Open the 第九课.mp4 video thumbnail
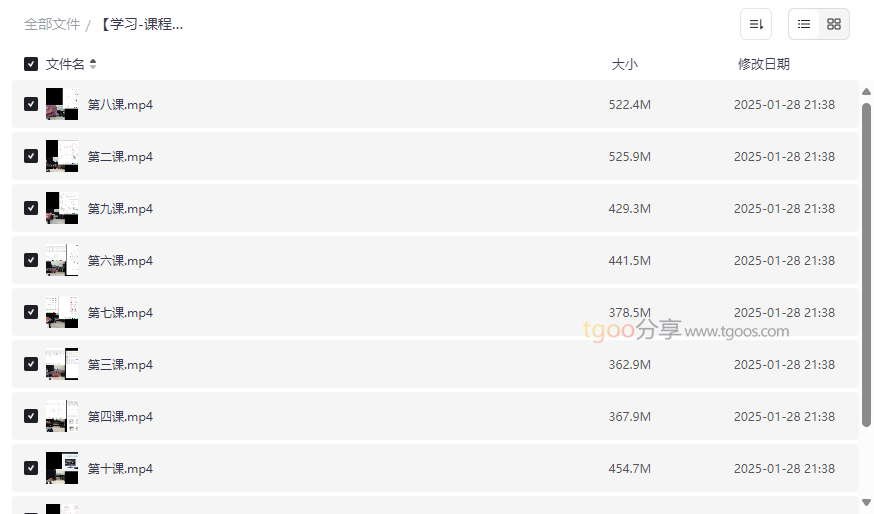Screen dimensions: 874x514 tap(62, 208)
